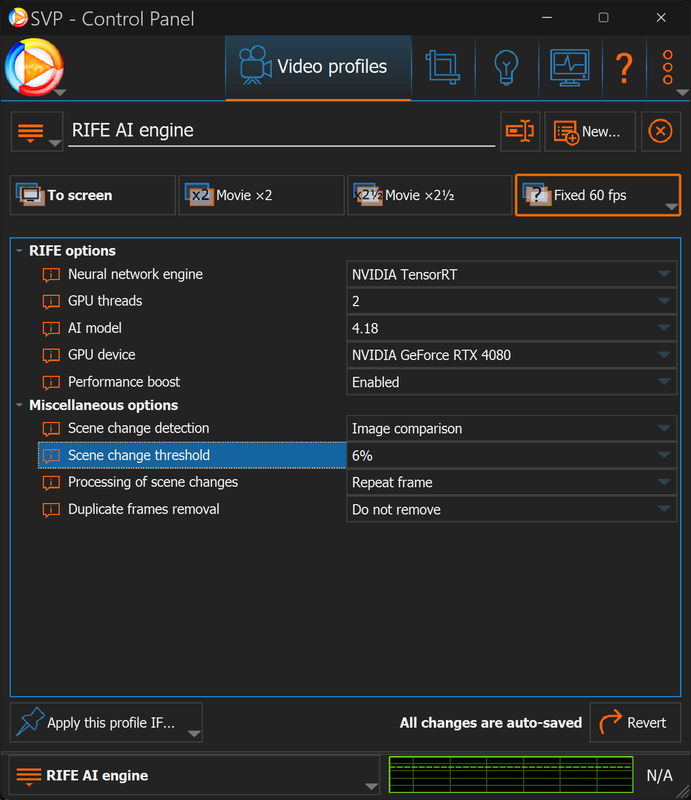
Task: Open the performance monitor tab icon
Action: 570,67
